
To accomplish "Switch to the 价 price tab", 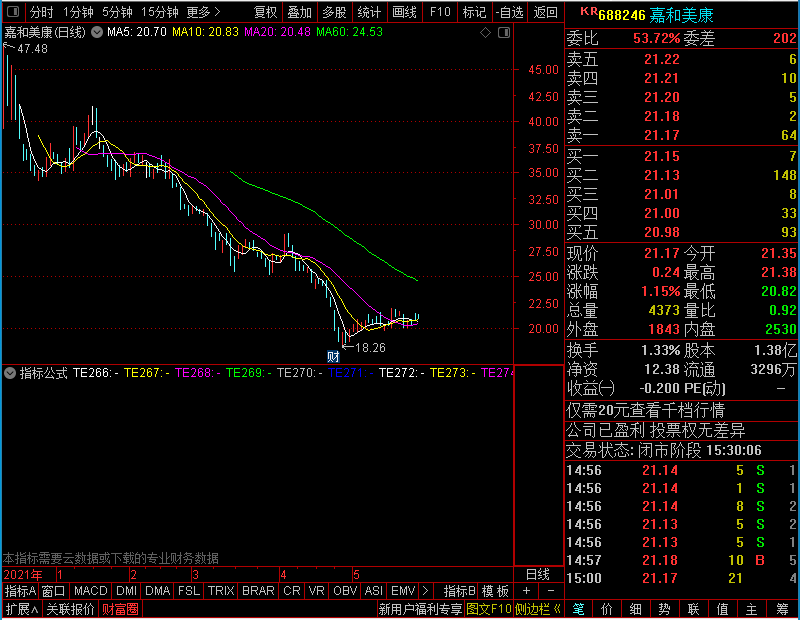I will pos(607,609).
